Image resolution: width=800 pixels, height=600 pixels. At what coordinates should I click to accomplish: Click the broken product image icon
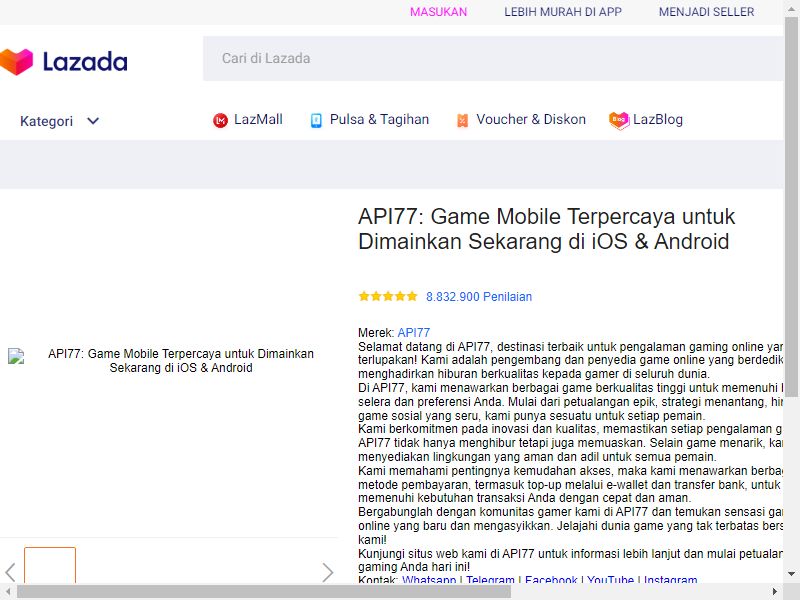16,356
